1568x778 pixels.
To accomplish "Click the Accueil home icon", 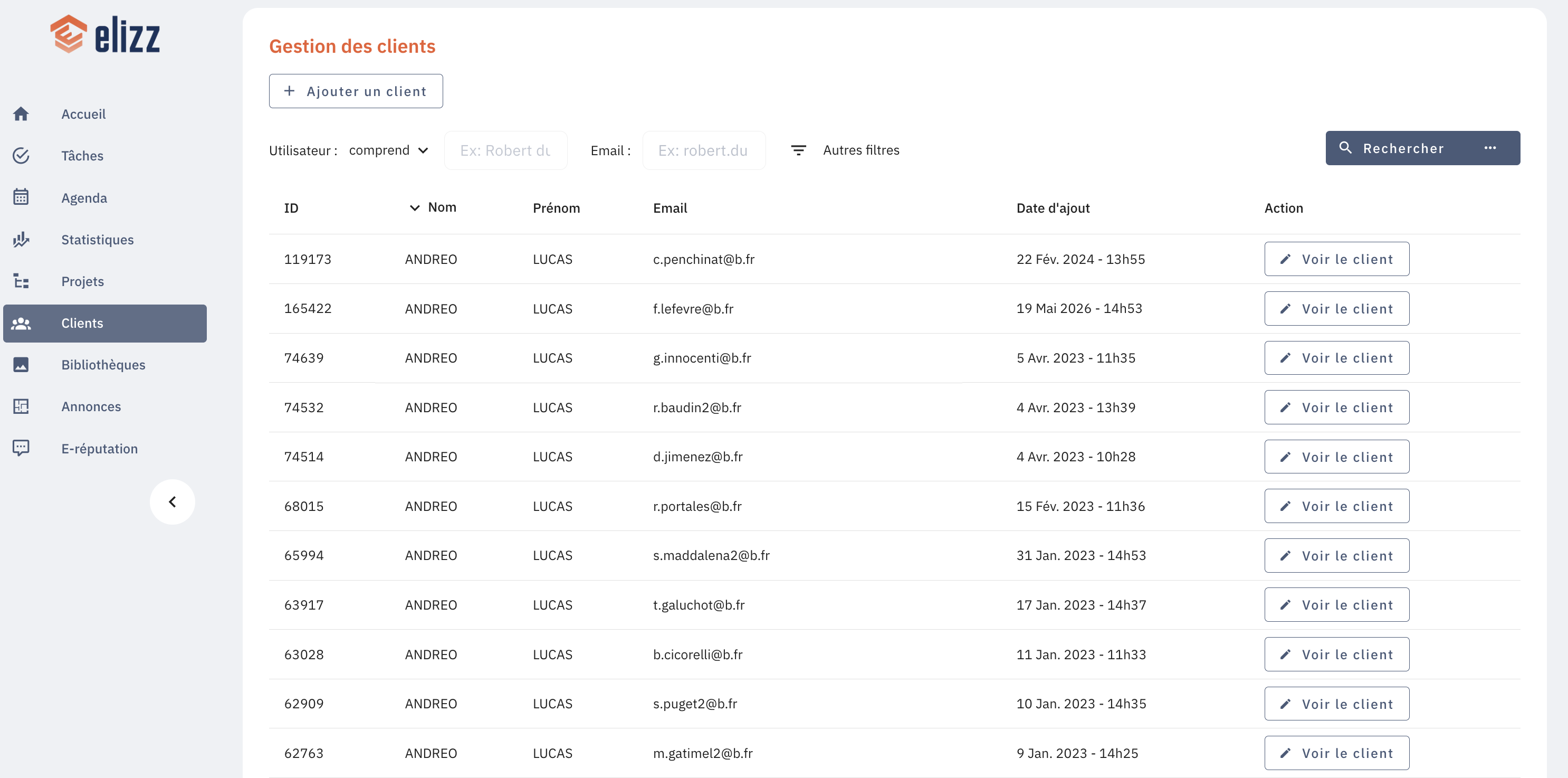I will click(x=21, y=114).
